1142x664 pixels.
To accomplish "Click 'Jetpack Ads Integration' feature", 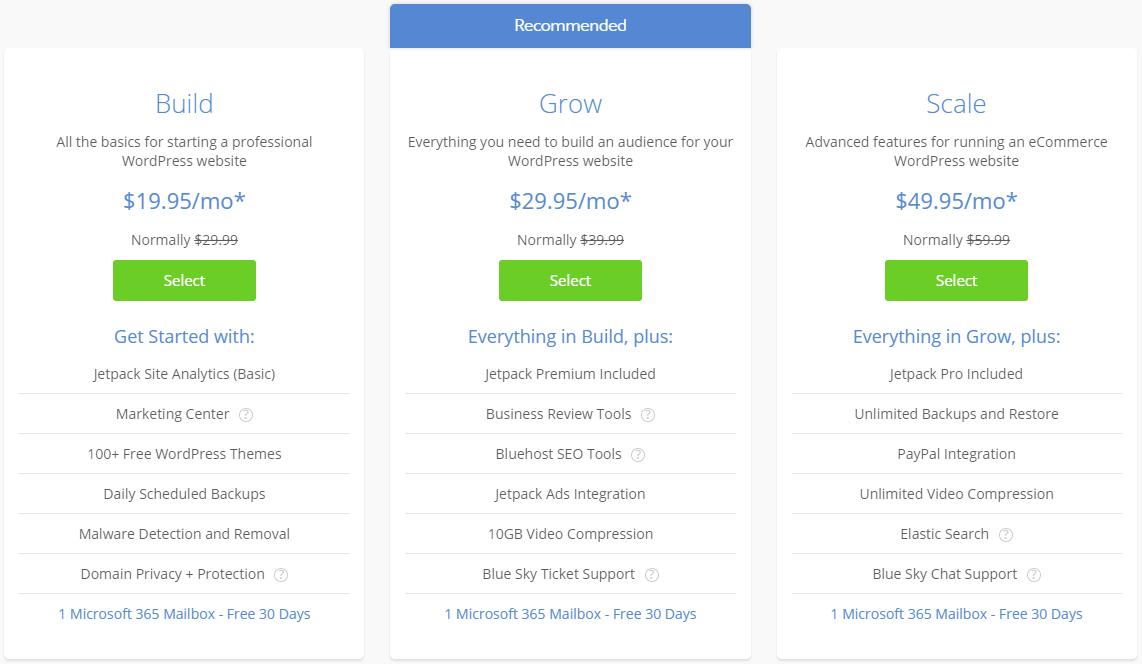I will tap(570, 494).
